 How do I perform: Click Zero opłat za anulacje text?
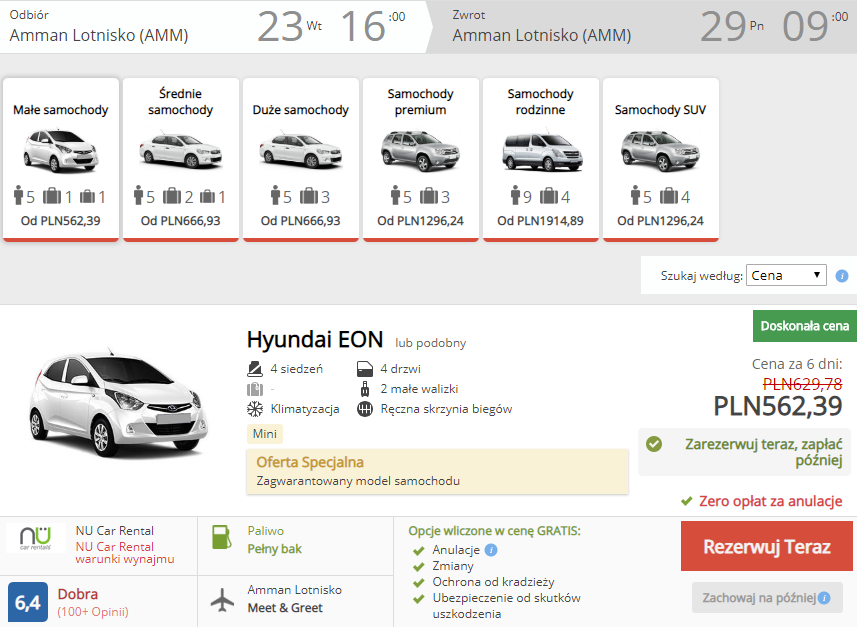tap(770, 501)
